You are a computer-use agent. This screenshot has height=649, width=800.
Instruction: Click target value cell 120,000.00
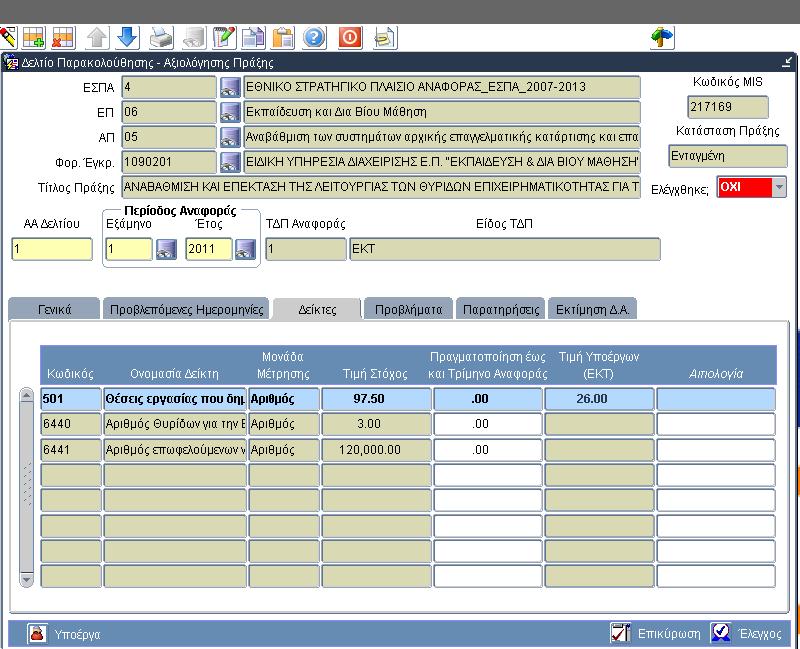tap(377, 450)
